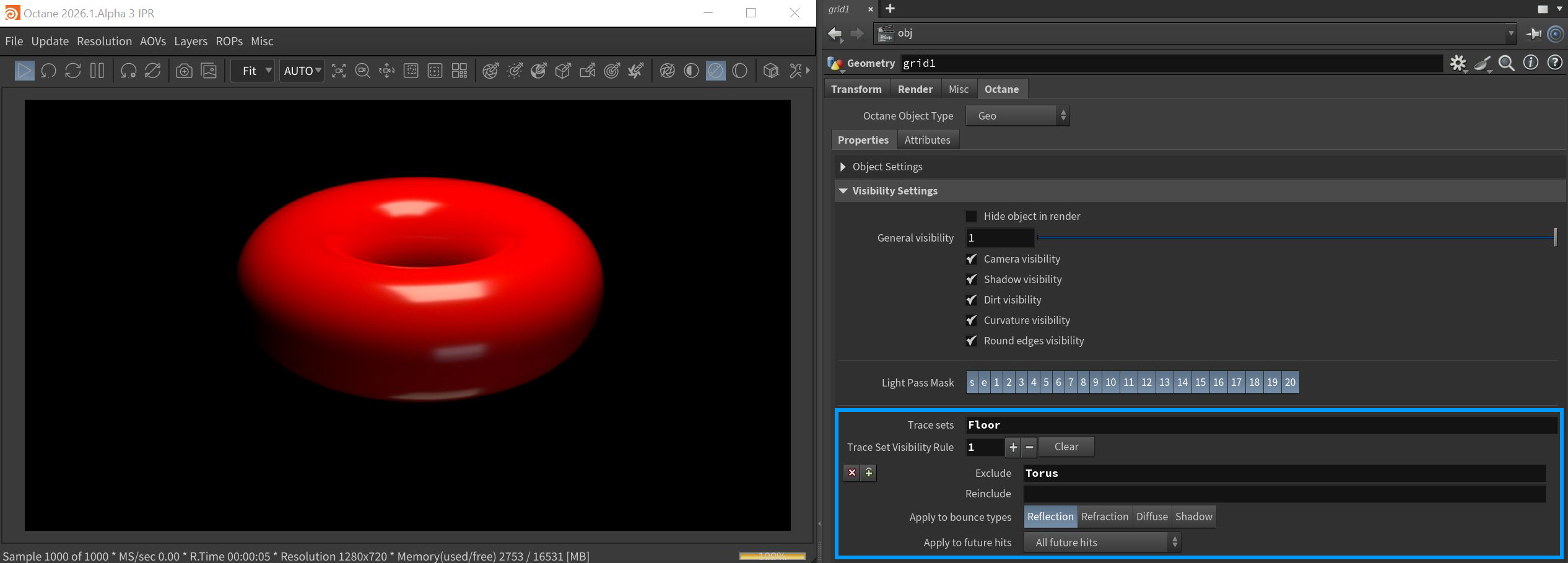Click the save render image icon

209,71
